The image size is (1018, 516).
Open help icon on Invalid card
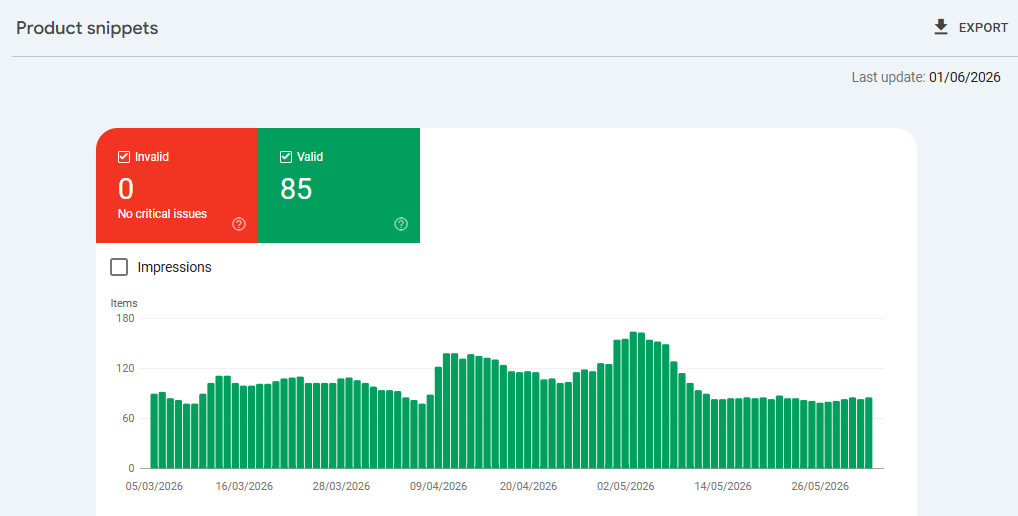[x=239, y=224]
